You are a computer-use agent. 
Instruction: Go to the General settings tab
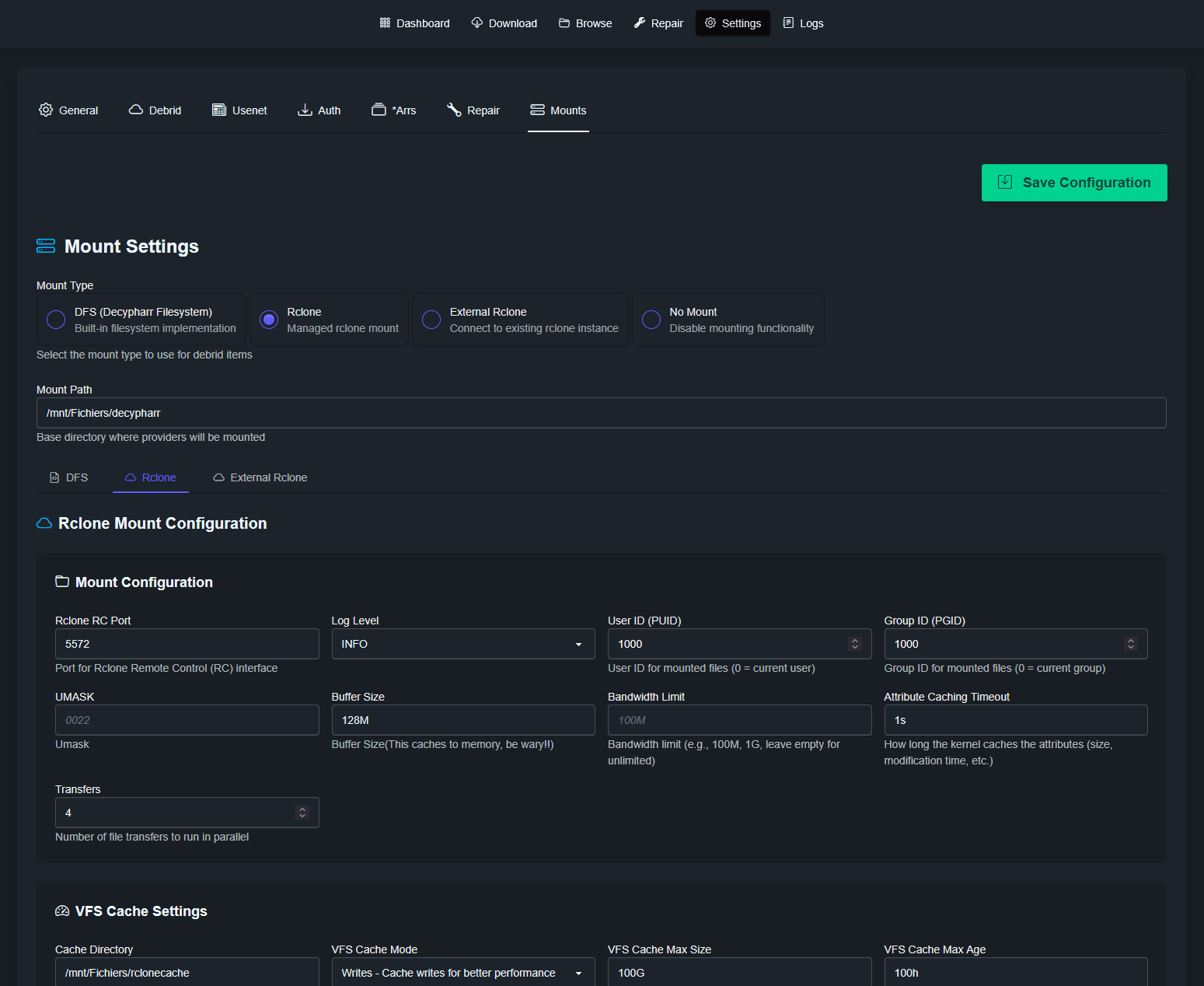68,110
